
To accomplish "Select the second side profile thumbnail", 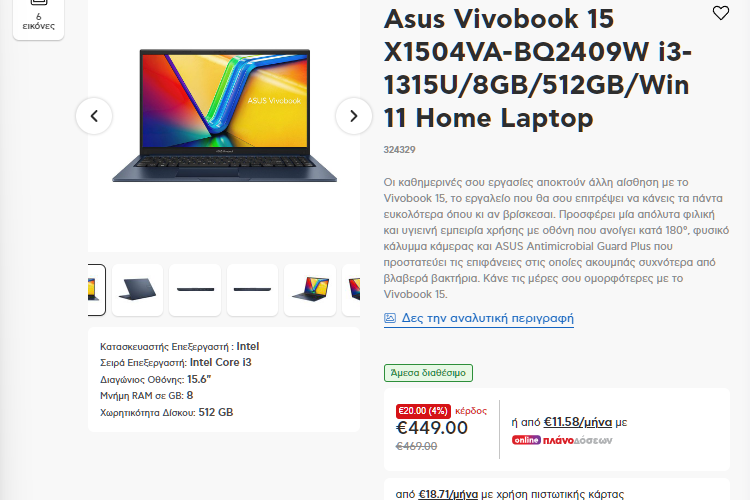I will tap(253, 290).
